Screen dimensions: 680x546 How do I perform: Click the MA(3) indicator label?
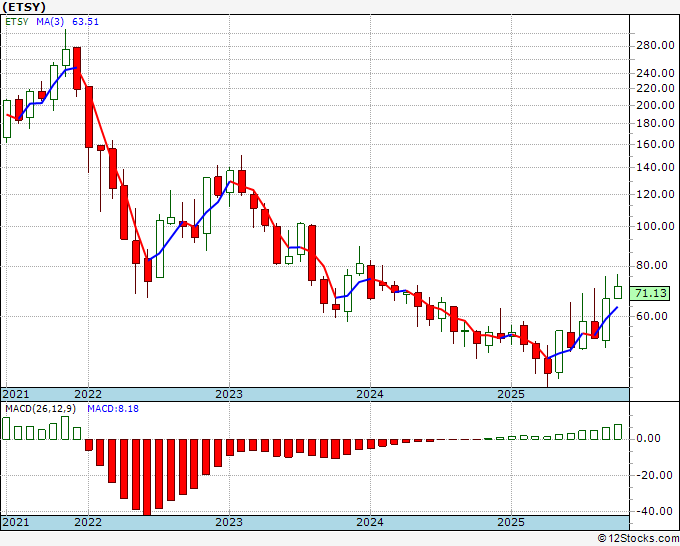coord(50,21)
